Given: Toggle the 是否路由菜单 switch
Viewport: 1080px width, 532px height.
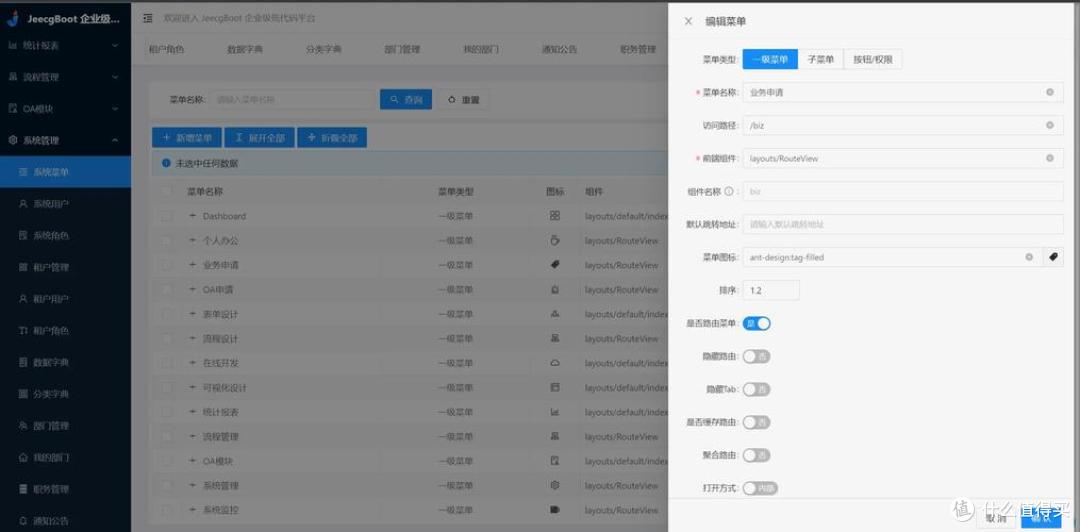Looking at the screenshot, I should click(756, 323).
